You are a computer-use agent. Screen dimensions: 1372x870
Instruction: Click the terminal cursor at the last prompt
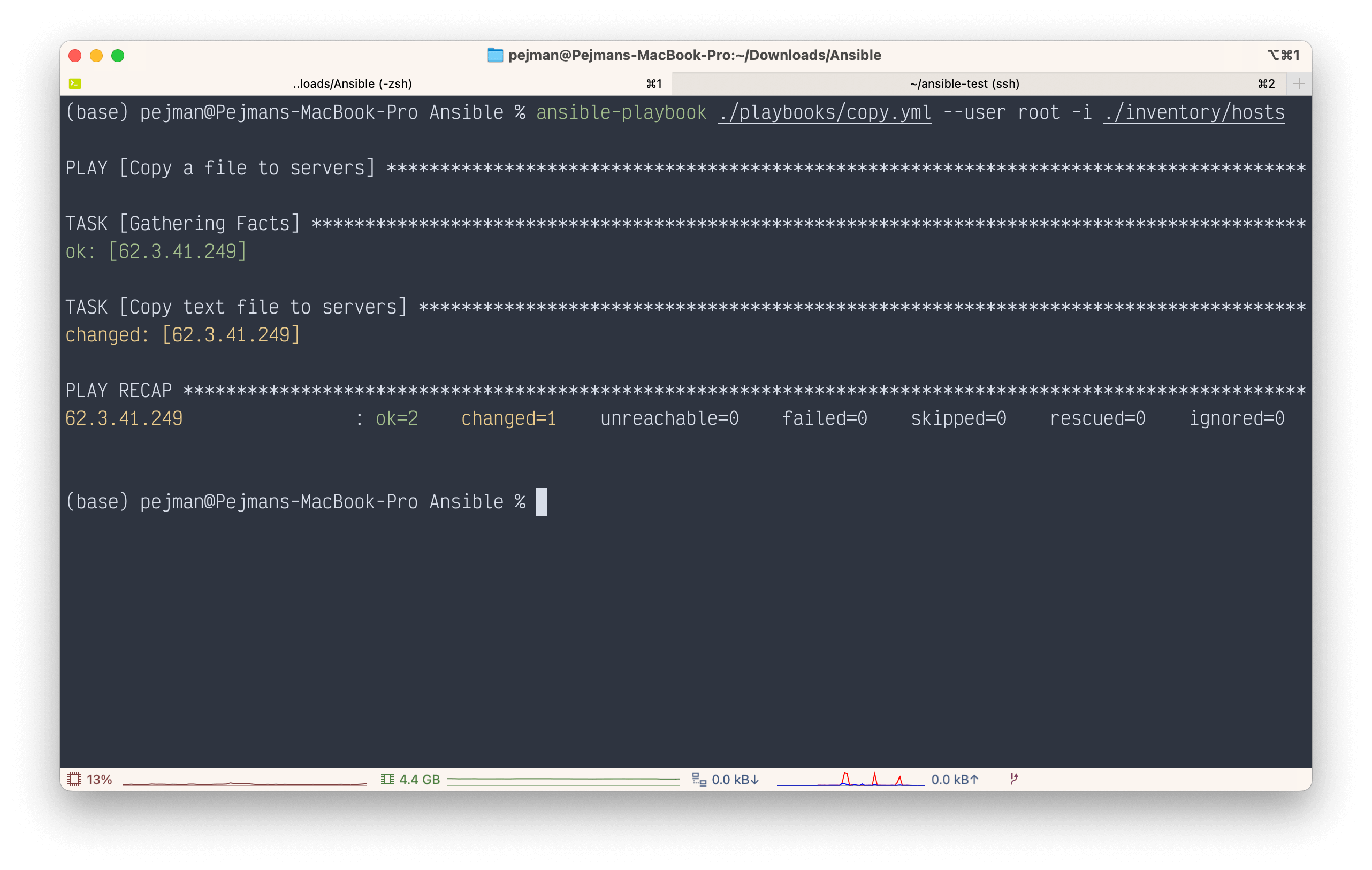(542, 502)
